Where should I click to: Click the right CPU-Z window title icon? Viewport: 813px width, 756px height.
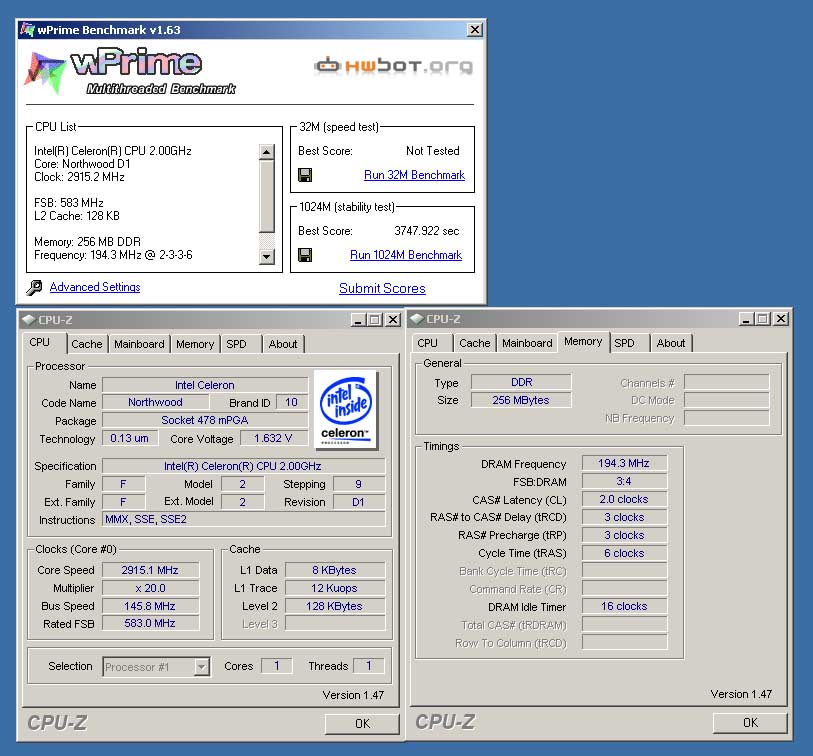tap(417, 319)
